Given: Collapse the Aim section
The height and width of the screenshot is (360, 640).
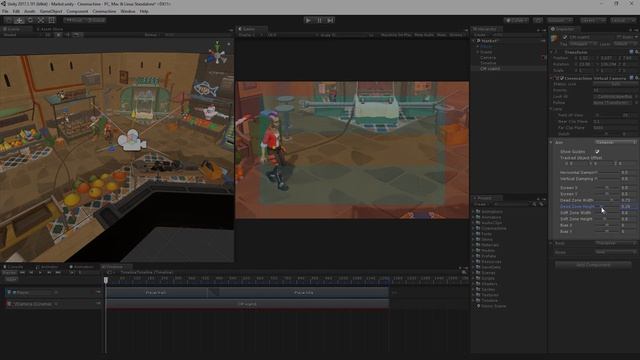Looking at the screenshot, I should coord(551,142).
